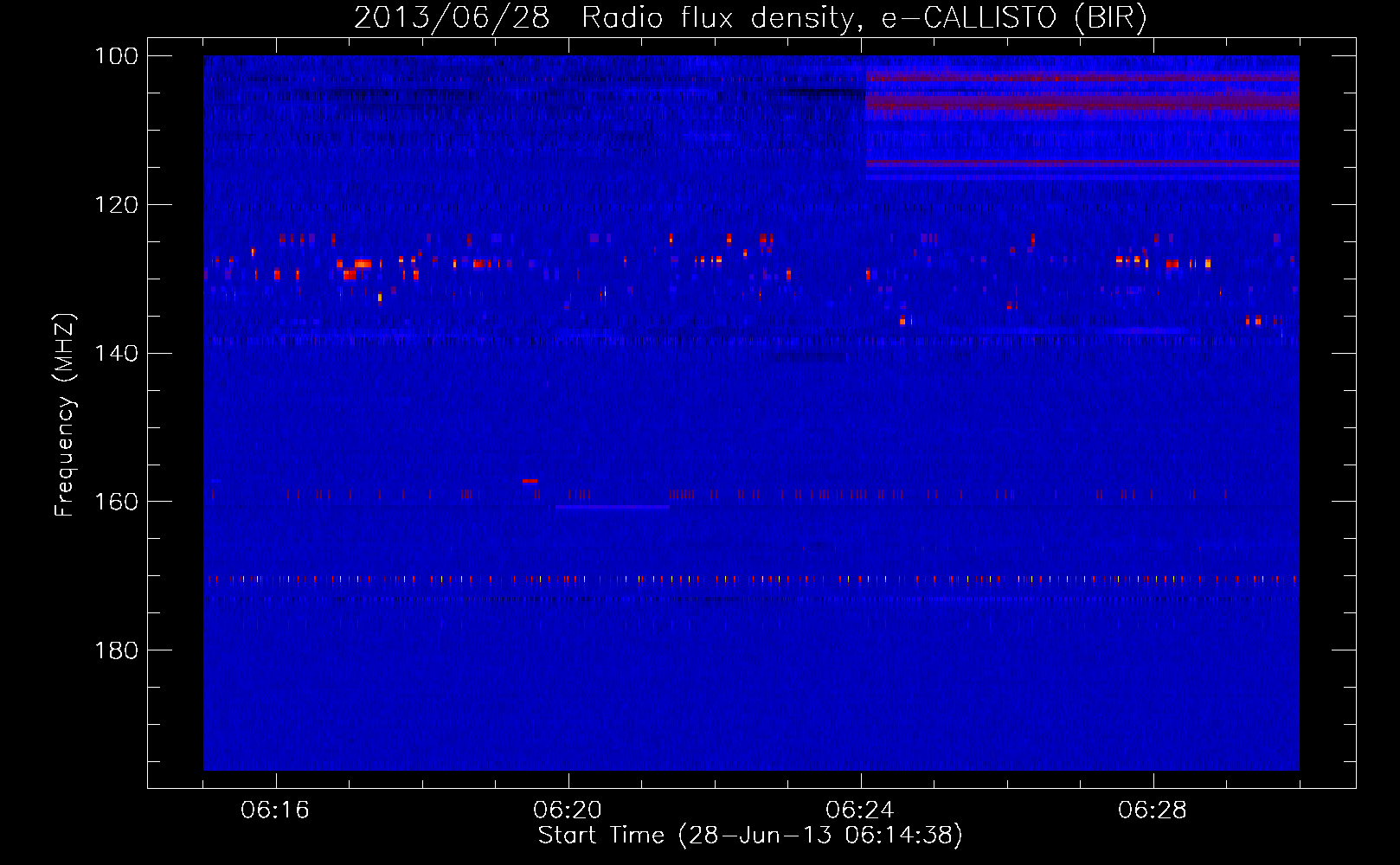Image resolution: width=1400 pixels, height=865 pixels.
Task: Click the 06:24 time tick label
Action: 860,811
